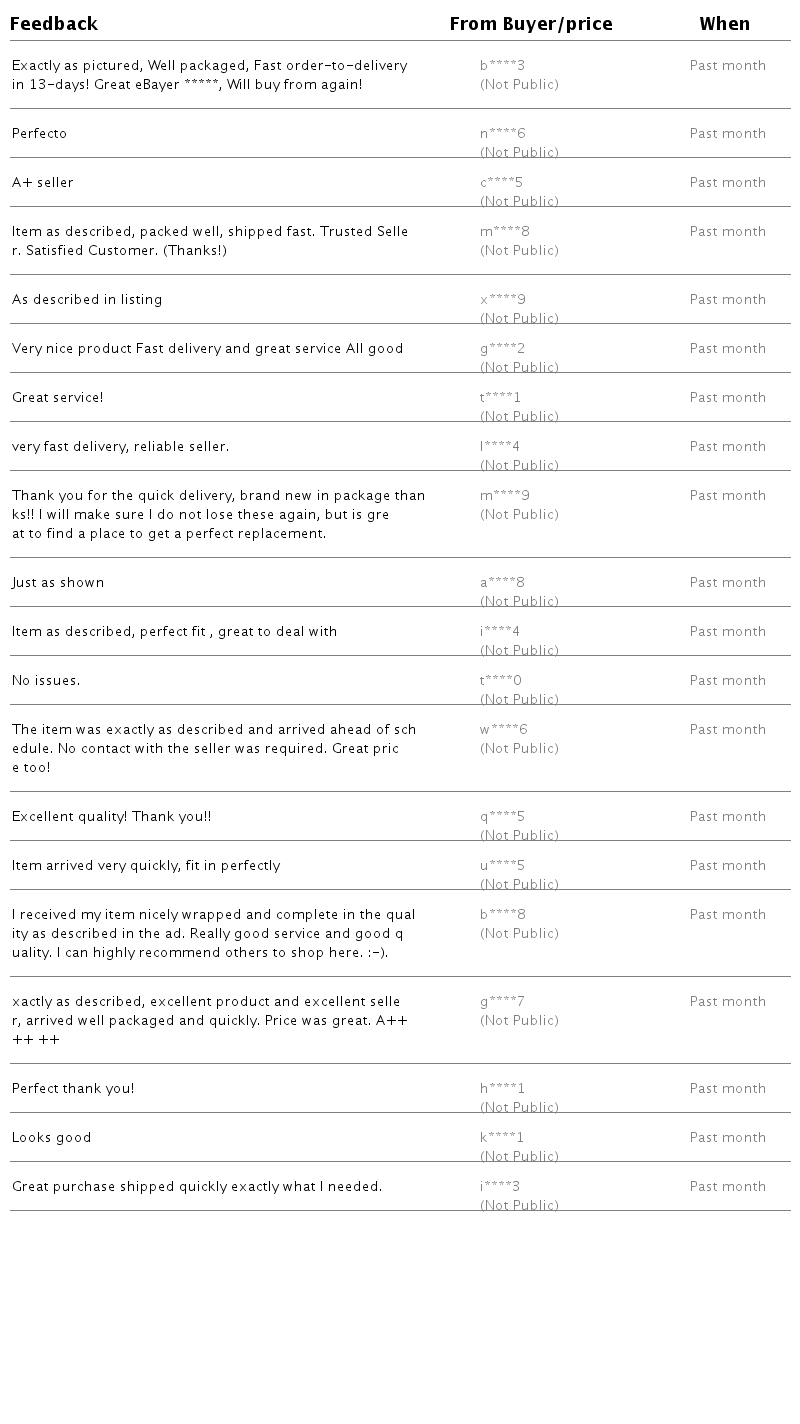Click buyer k****1 username
Viewport: 800px width, 1424px height.
pyautogui.click(x=501, y=1138)
